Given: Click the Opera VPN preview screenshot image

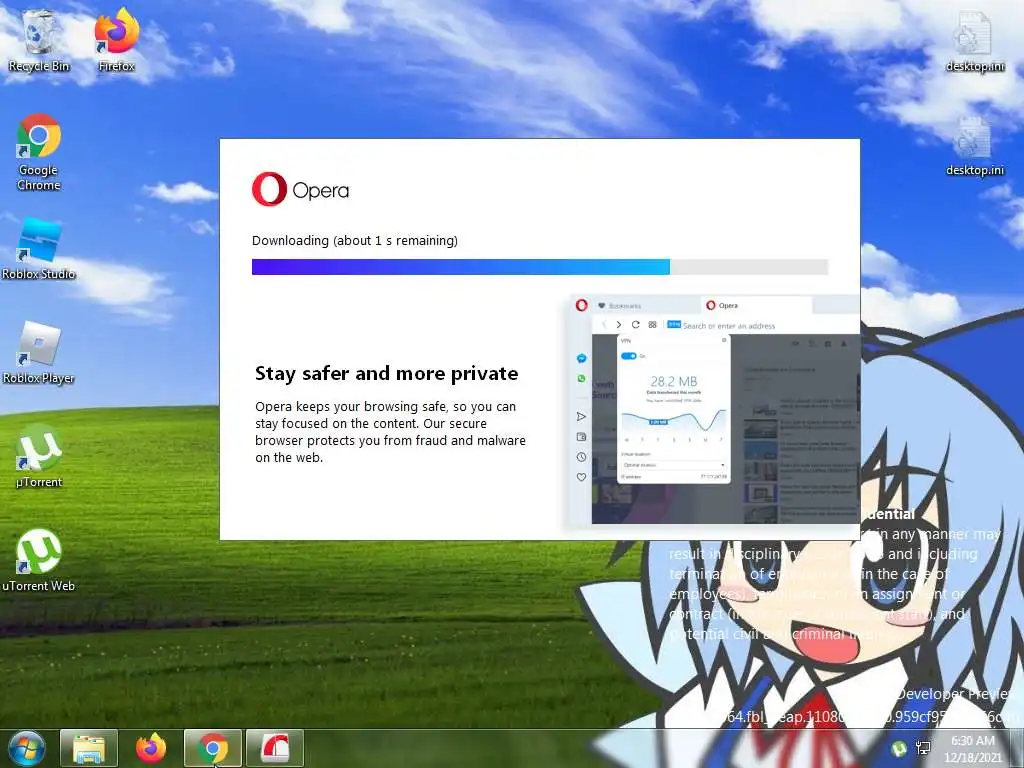Looking at the screenshot, I should tap(714, 410).
